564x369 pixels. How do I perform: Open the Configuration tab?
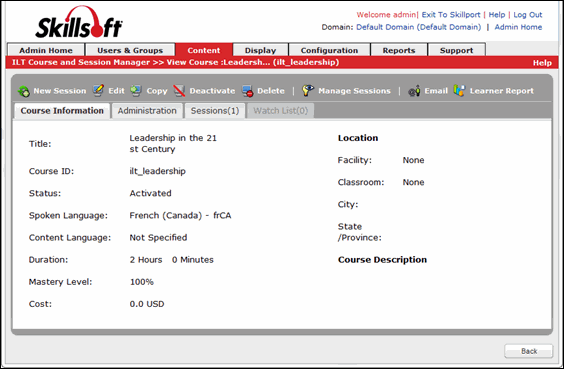click(329, 50)
